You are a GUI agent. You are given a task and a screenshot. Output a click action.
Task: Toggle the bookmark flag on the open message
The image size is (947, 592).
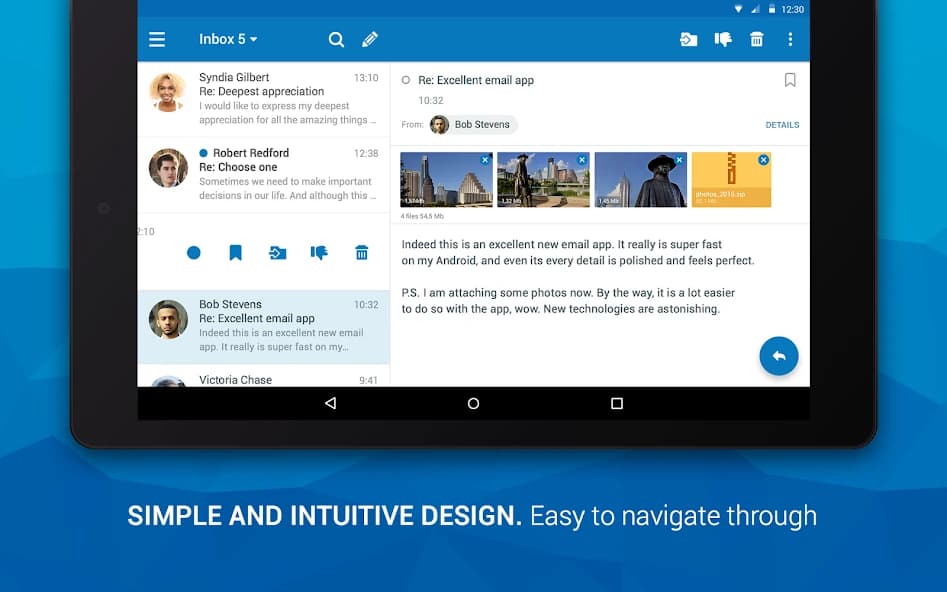pos(790,79)
